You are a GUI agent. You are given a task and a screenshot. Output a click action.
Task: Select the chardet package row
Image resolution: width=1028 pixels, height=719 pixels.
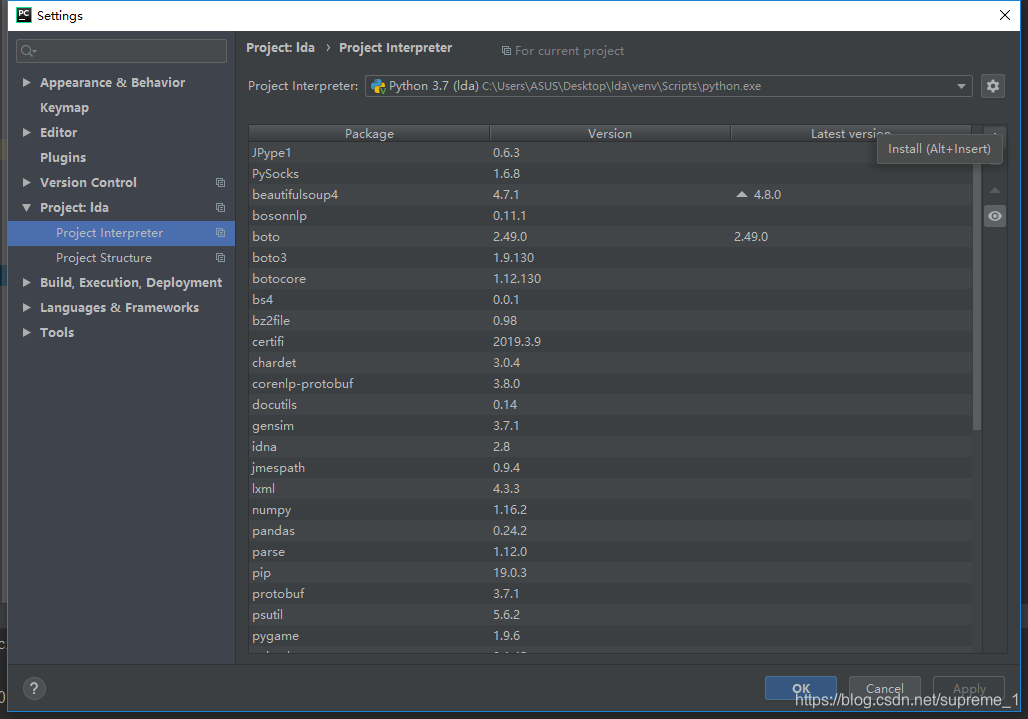(x=610, y=362)
